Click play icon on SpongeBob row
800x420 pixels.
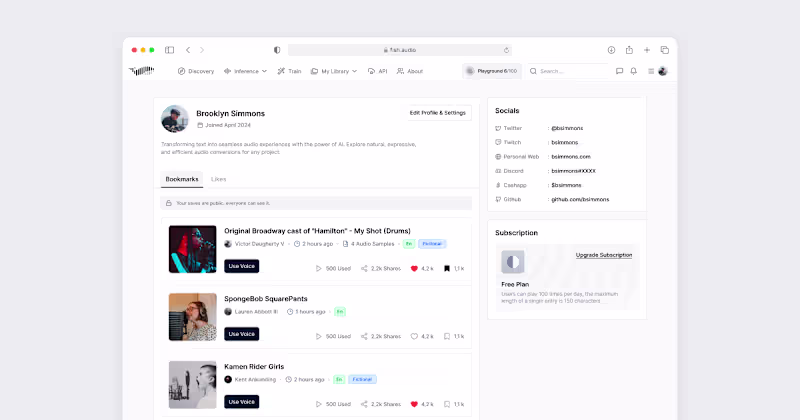pos(318,336)
